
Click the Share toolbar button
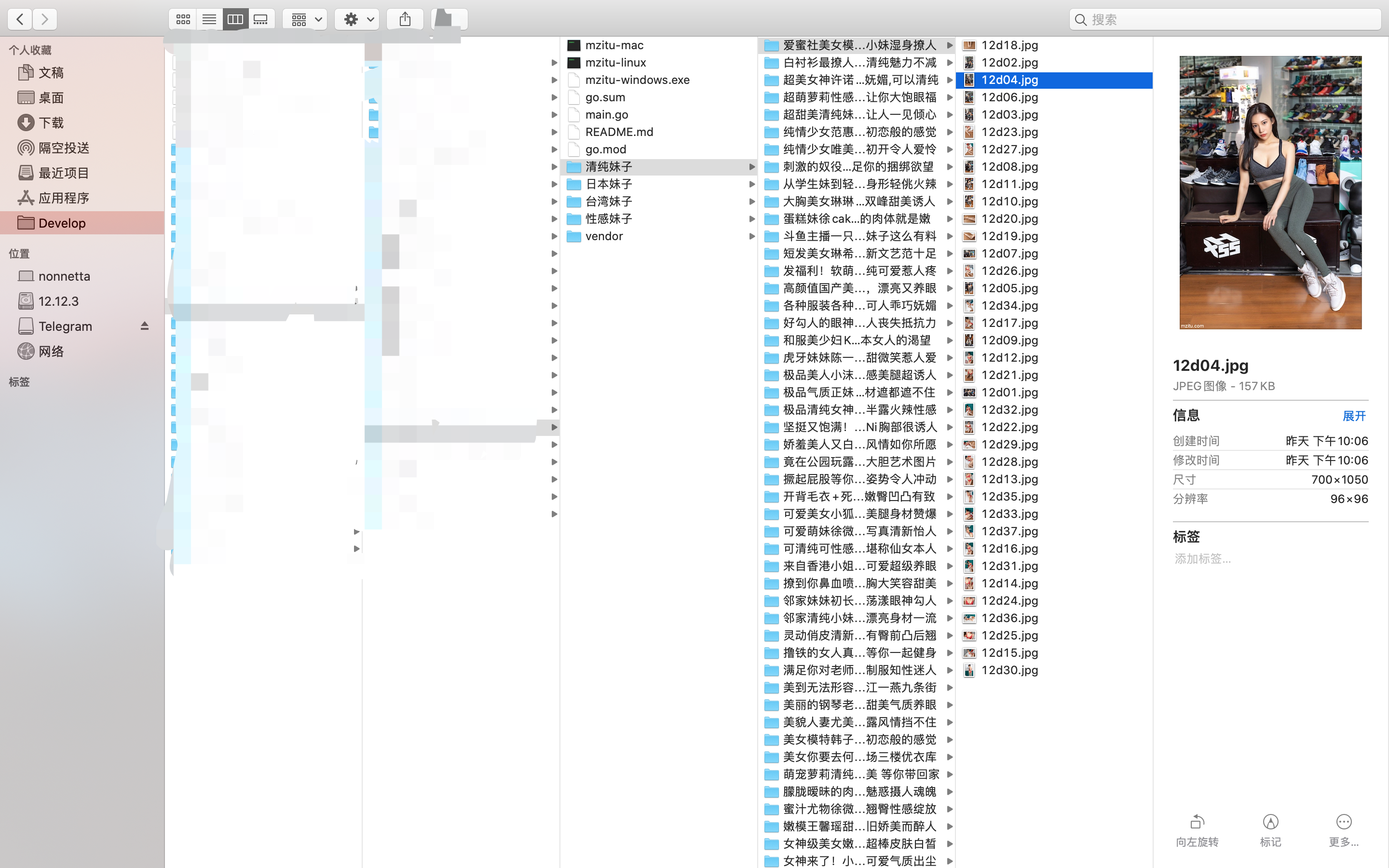(x=405, y=19)
